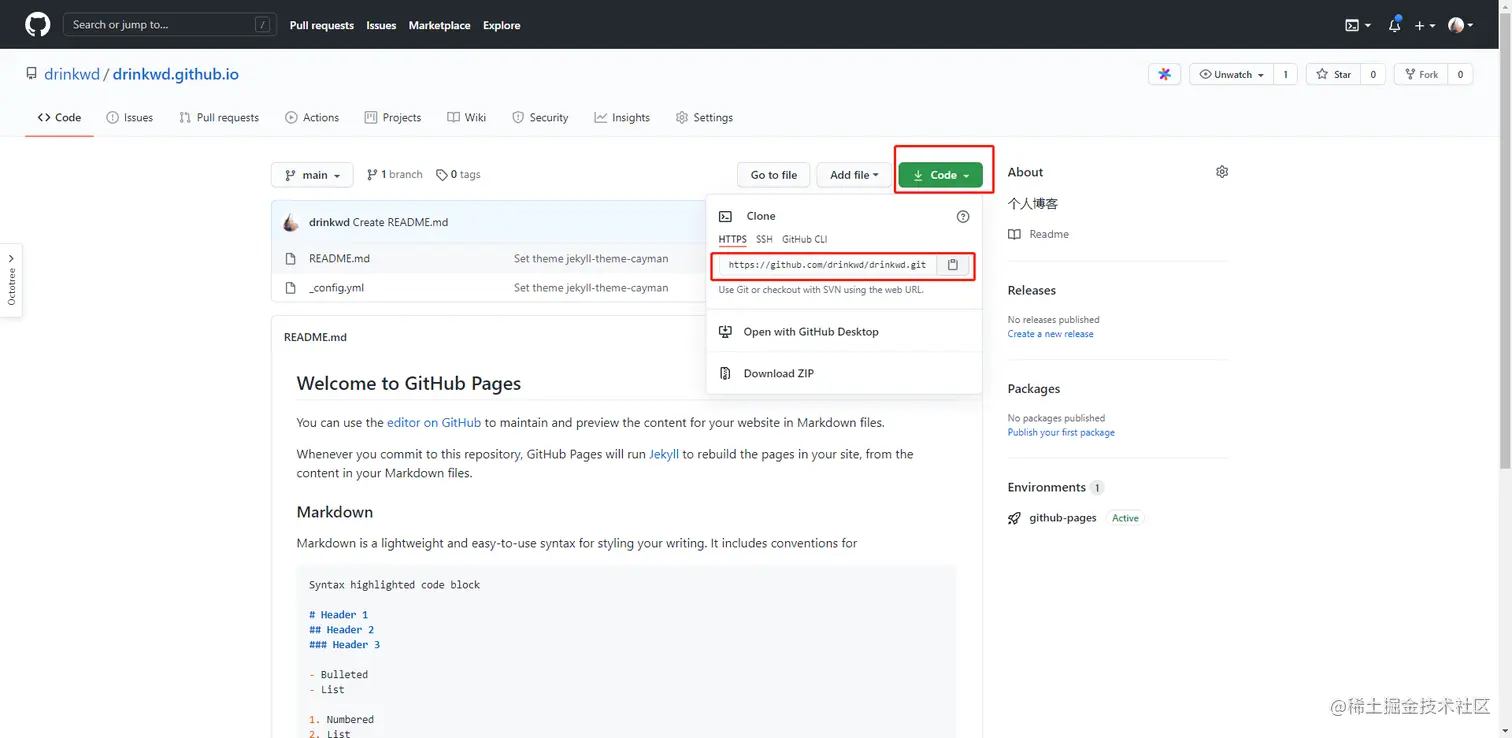Open the user avatar menu
This screenshot has width=1512, height=738.
(x=1460, y=26)
